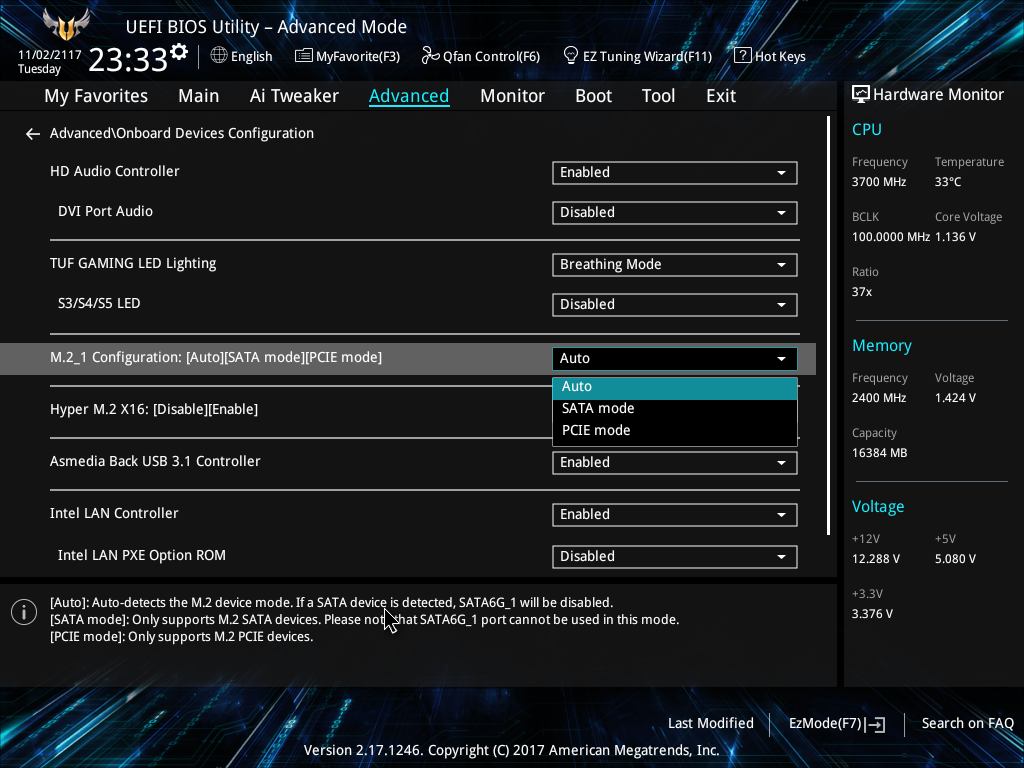Select TUF GAMING LED Lighting label
The height and width of the screenshot is (768, 1024).
click(x=133, y=263)
